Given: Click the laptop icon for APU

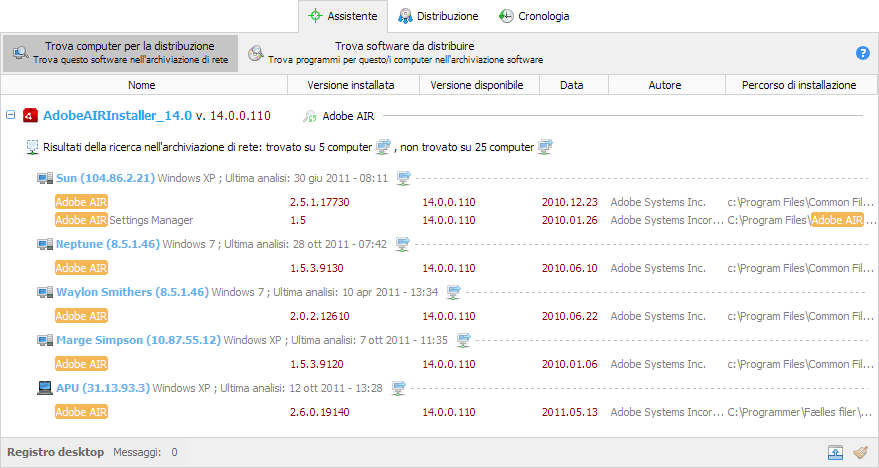Looking at the screenshot, I should coord(44,388).
